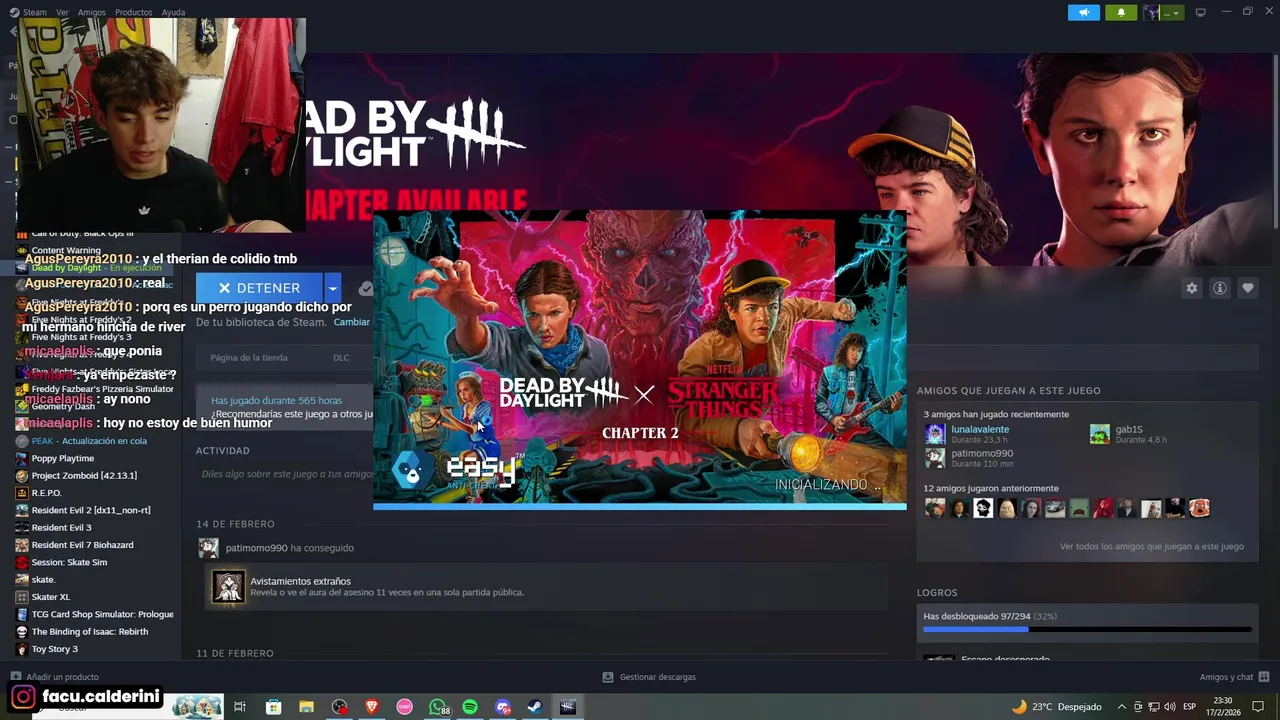The width and height of the screenshot is (1280, 720).
Task: Open Brave browser taskbar icon
Action: (372, 707)
